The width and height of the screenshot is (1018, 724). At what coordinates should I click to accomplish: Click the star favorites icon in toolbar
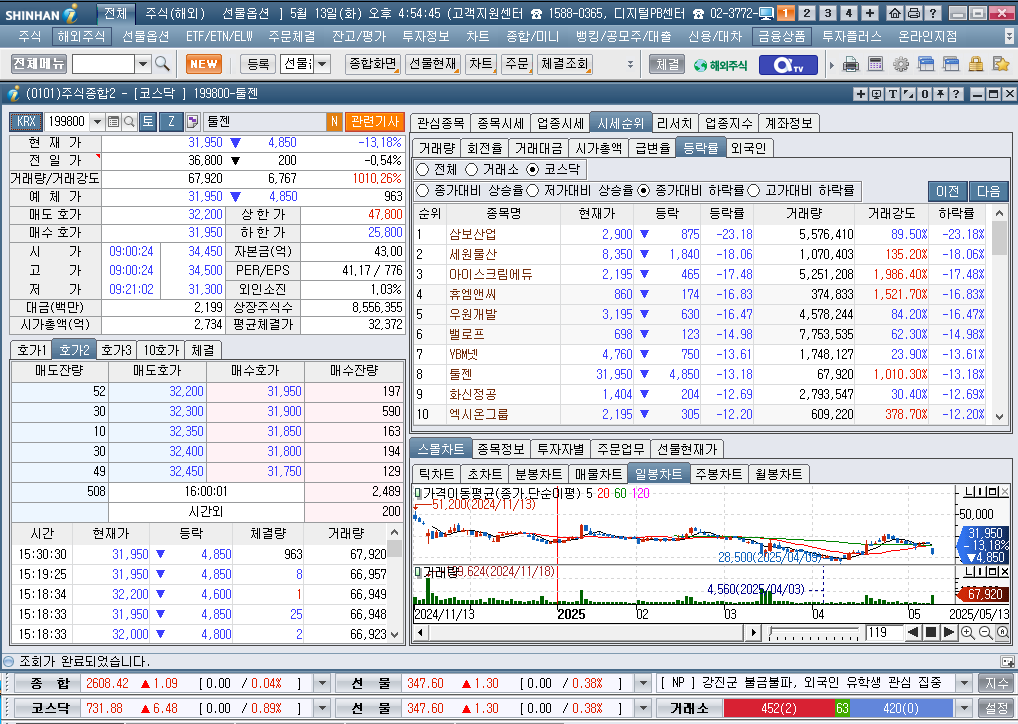click(x=1000, y=64)
